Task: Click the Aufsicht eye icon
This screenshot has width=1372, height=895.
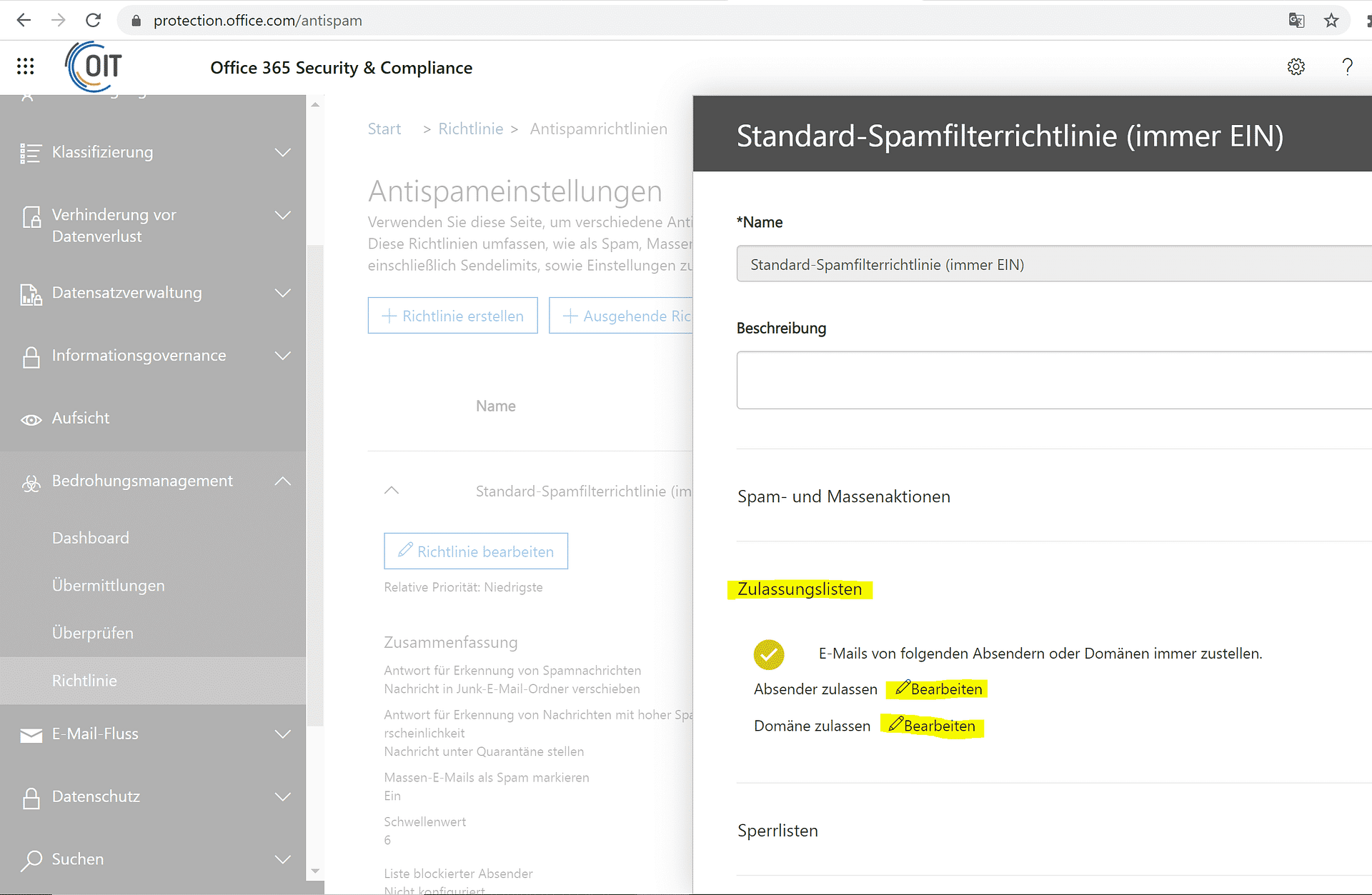Action: 31,420
